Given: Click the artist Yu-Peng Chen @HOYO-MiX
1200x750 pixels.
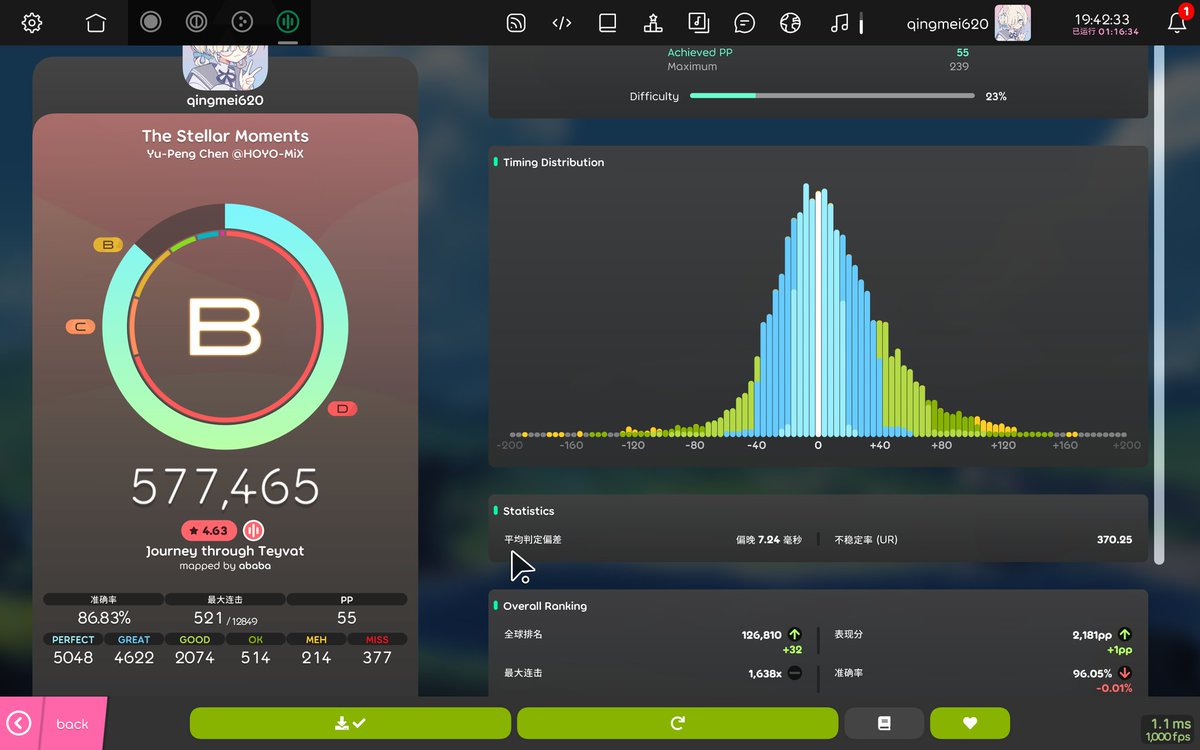Looking at the screenshot, I should pos(225,154).
